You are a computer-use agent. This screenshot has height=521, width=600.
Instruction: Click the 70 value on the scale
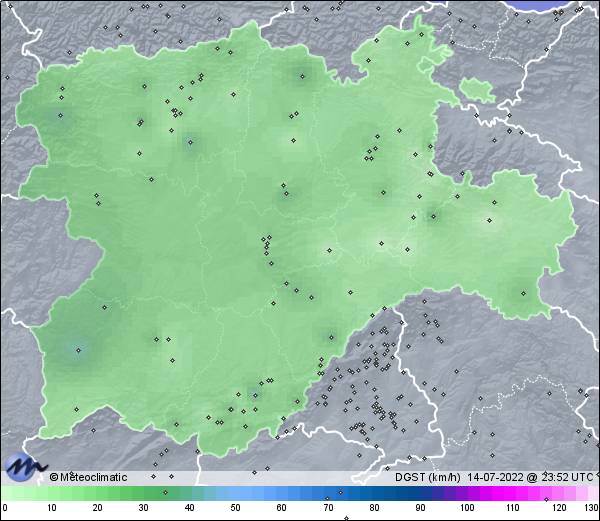(328, 508)
